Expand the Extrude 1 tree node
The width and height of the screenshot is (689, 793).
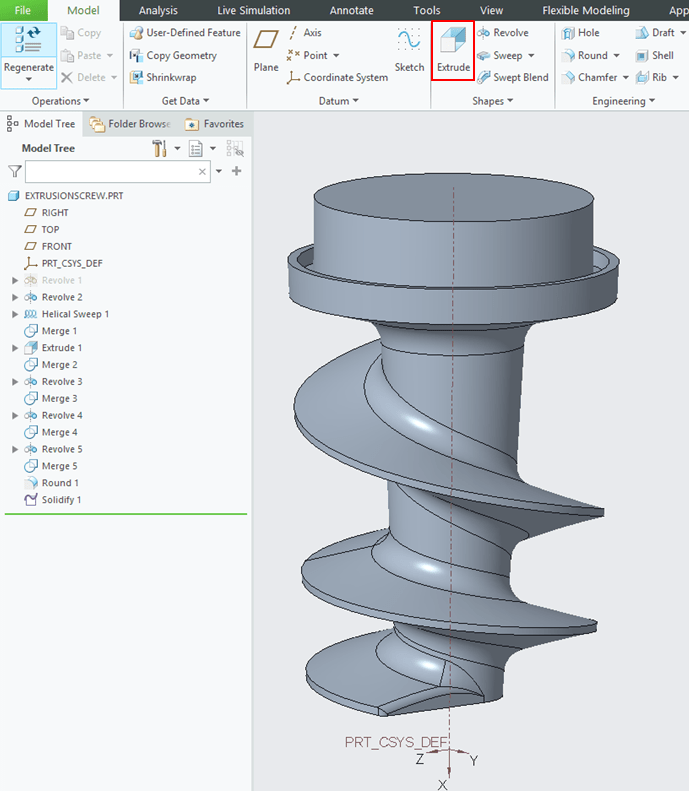tap(15, 348)
